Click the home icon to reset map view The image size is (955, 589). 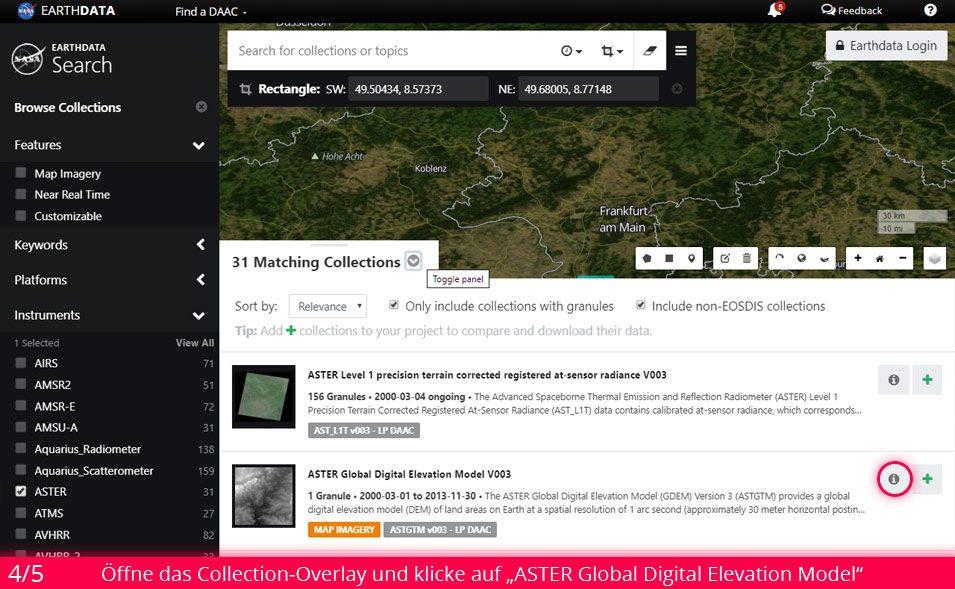pos(879,258)
